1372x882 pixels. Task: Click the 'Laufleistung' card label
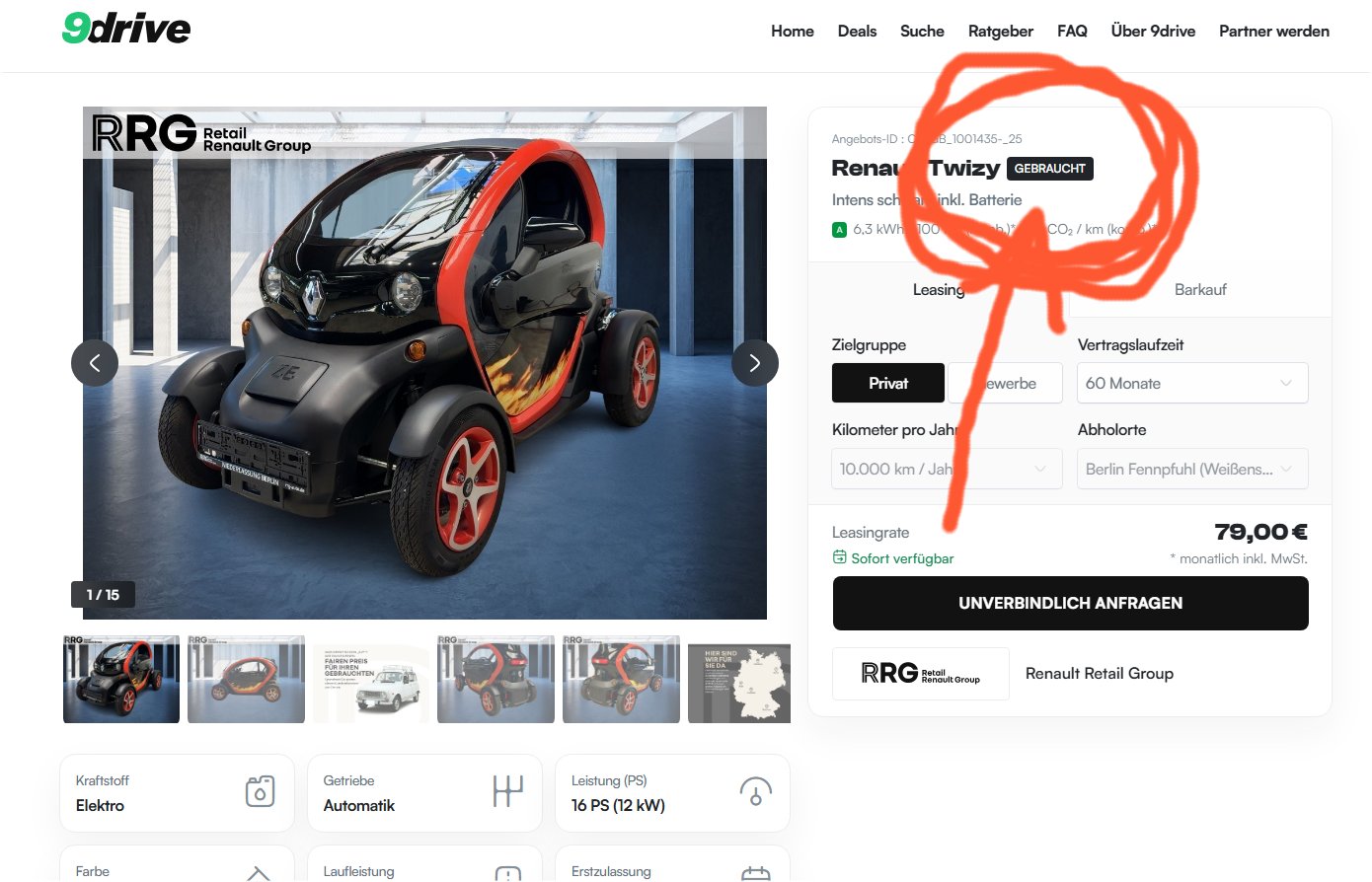(358, 871)
